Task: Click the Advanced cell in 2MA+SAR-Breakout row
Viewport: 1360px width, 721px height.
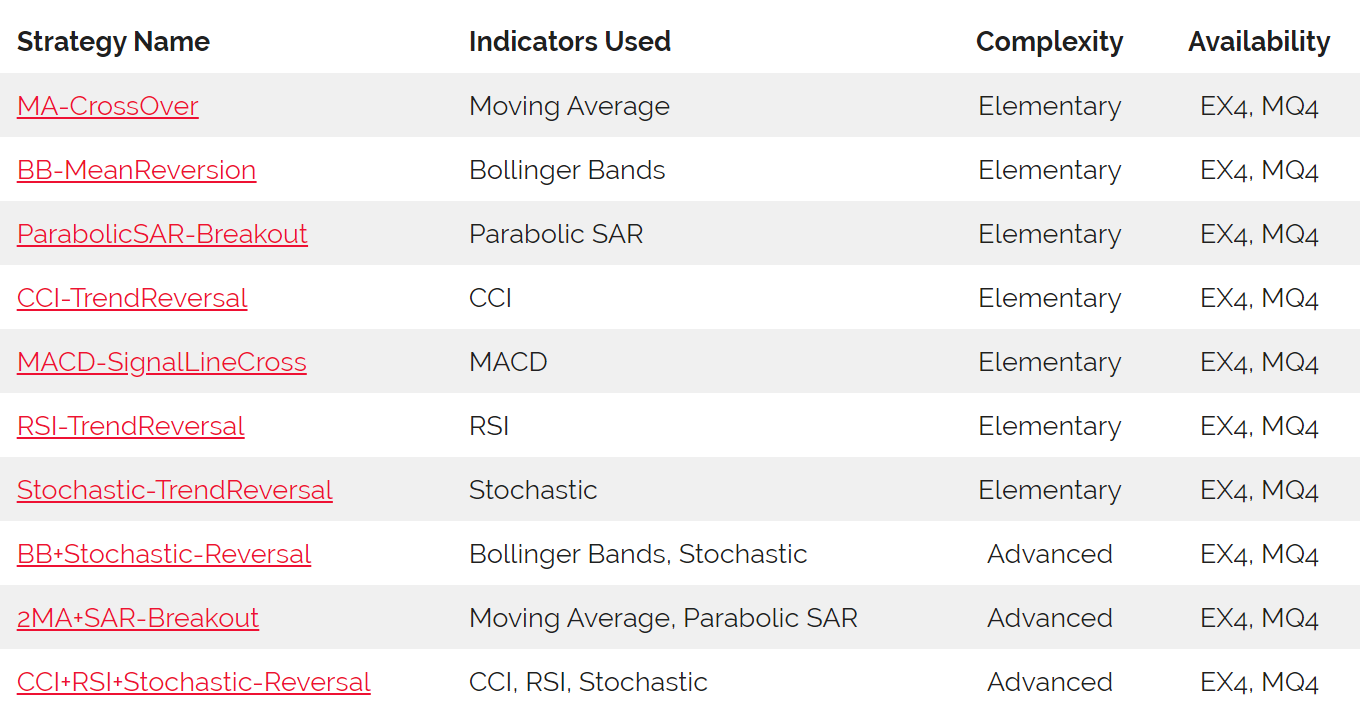Action: [1050, 618]
